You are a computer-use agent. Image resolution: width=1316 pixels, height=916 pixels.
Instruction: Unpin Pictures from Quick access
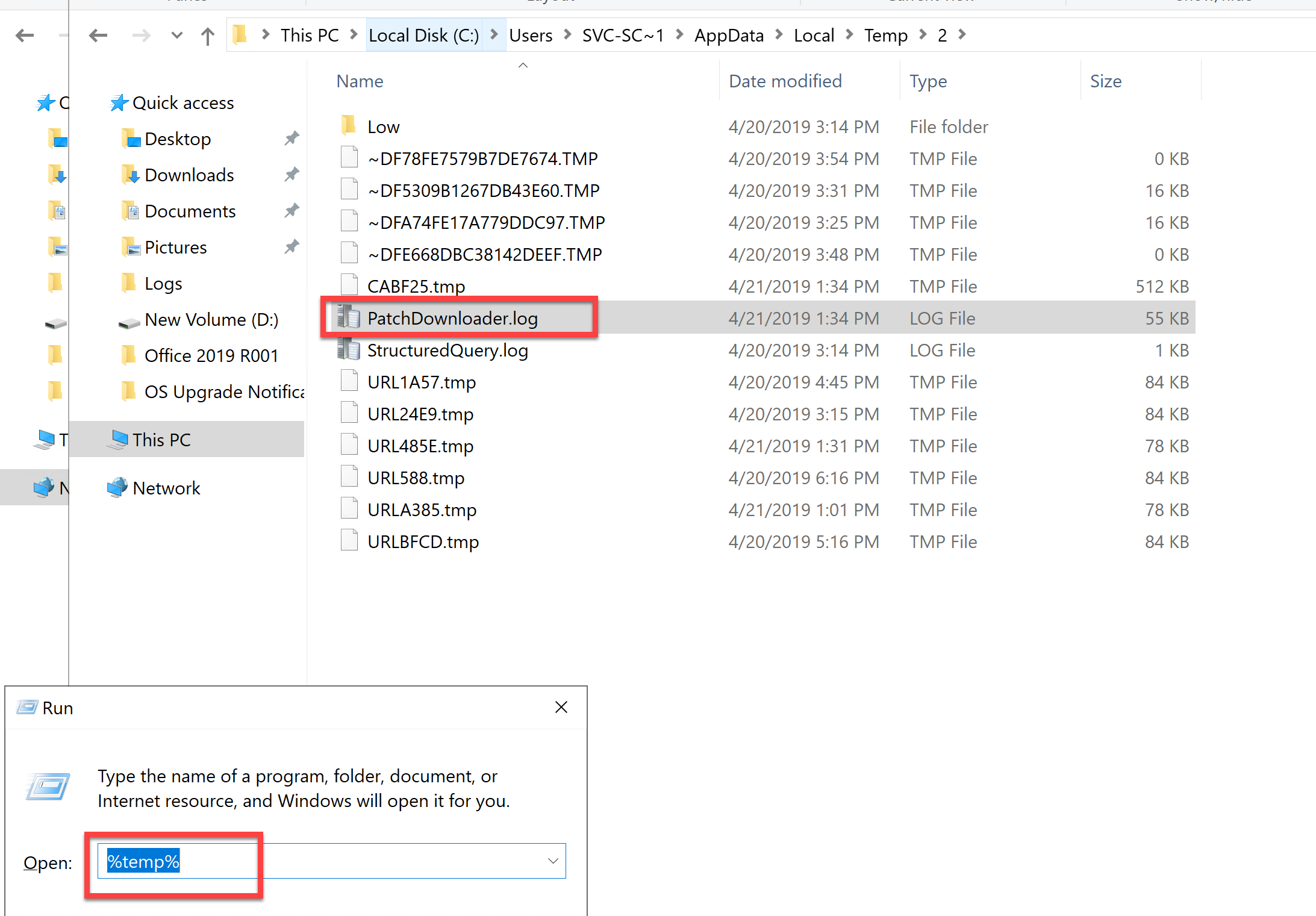coord(292,246)
